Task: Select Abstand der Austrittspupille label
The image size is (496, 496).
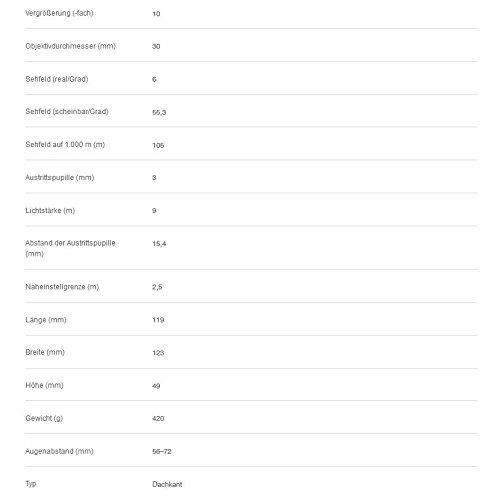Action: pyautogui.click(x=70, y=248)
